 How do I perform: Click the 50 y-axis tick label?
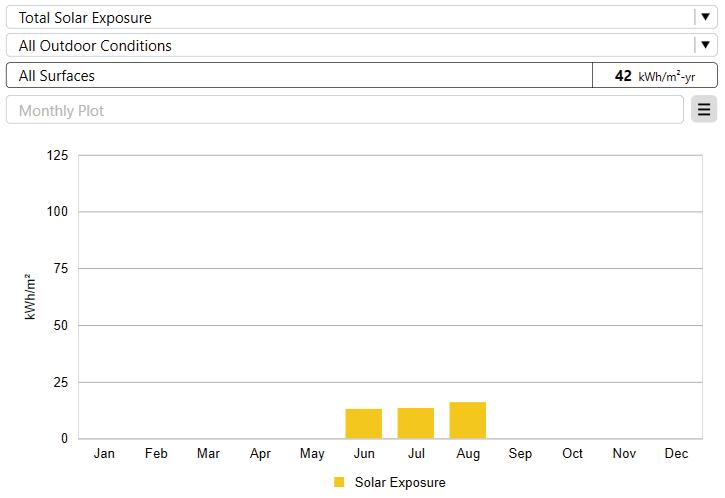[x=61, y=325]
